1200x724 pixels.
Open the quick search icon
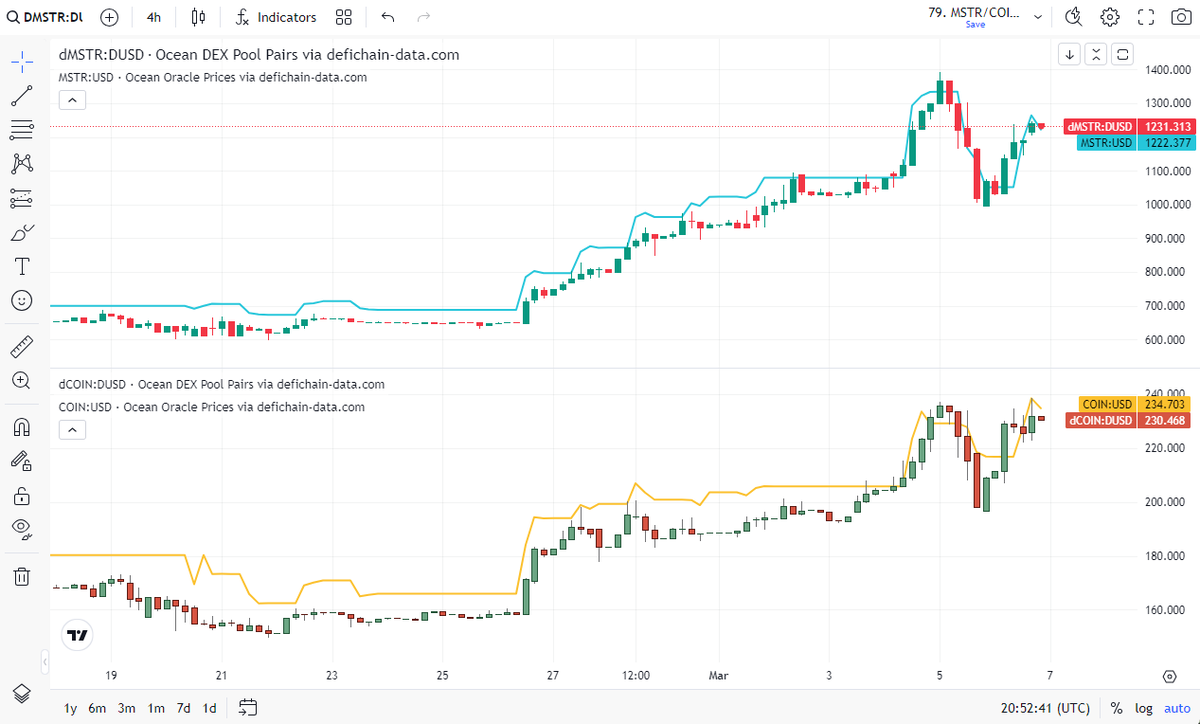pyautogui.click(x=1074, y=17)
